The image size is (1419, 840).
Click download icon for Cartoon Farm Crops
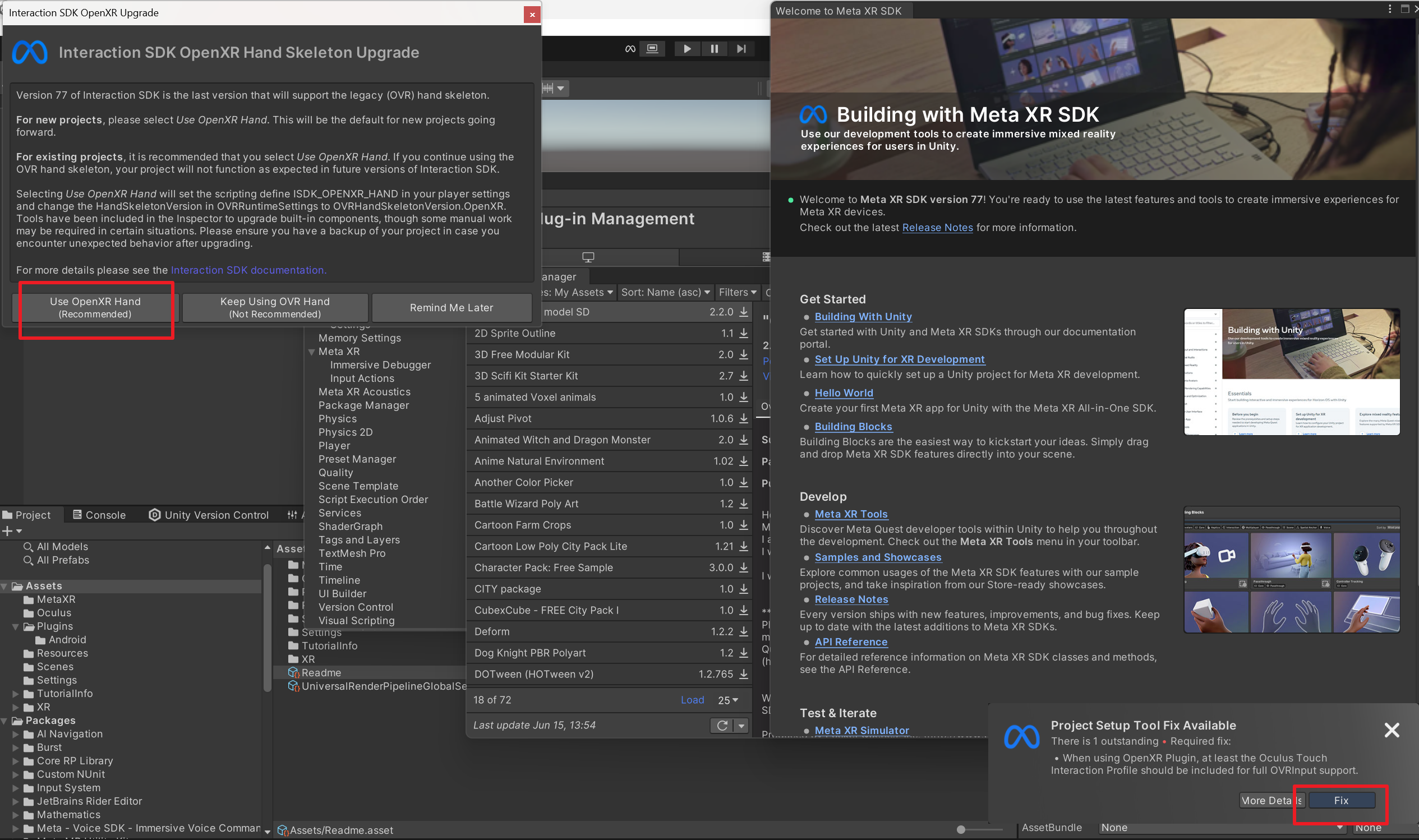(743, 525)
